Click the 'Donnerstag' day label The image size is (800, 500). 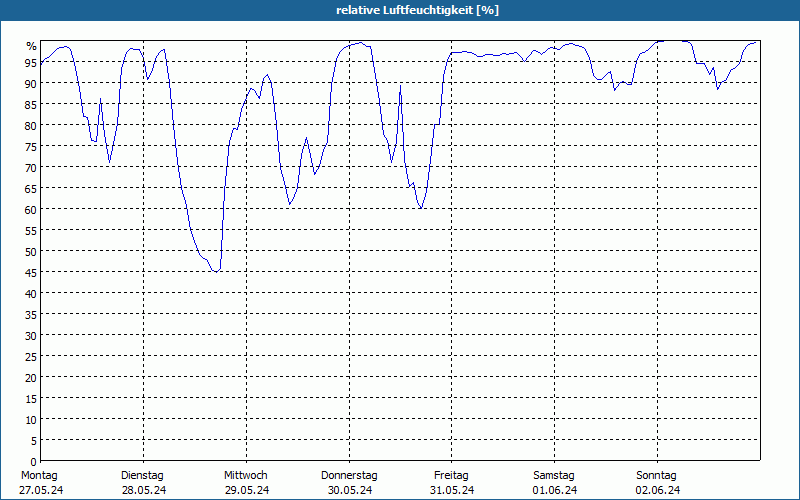(x=349, y=475)
